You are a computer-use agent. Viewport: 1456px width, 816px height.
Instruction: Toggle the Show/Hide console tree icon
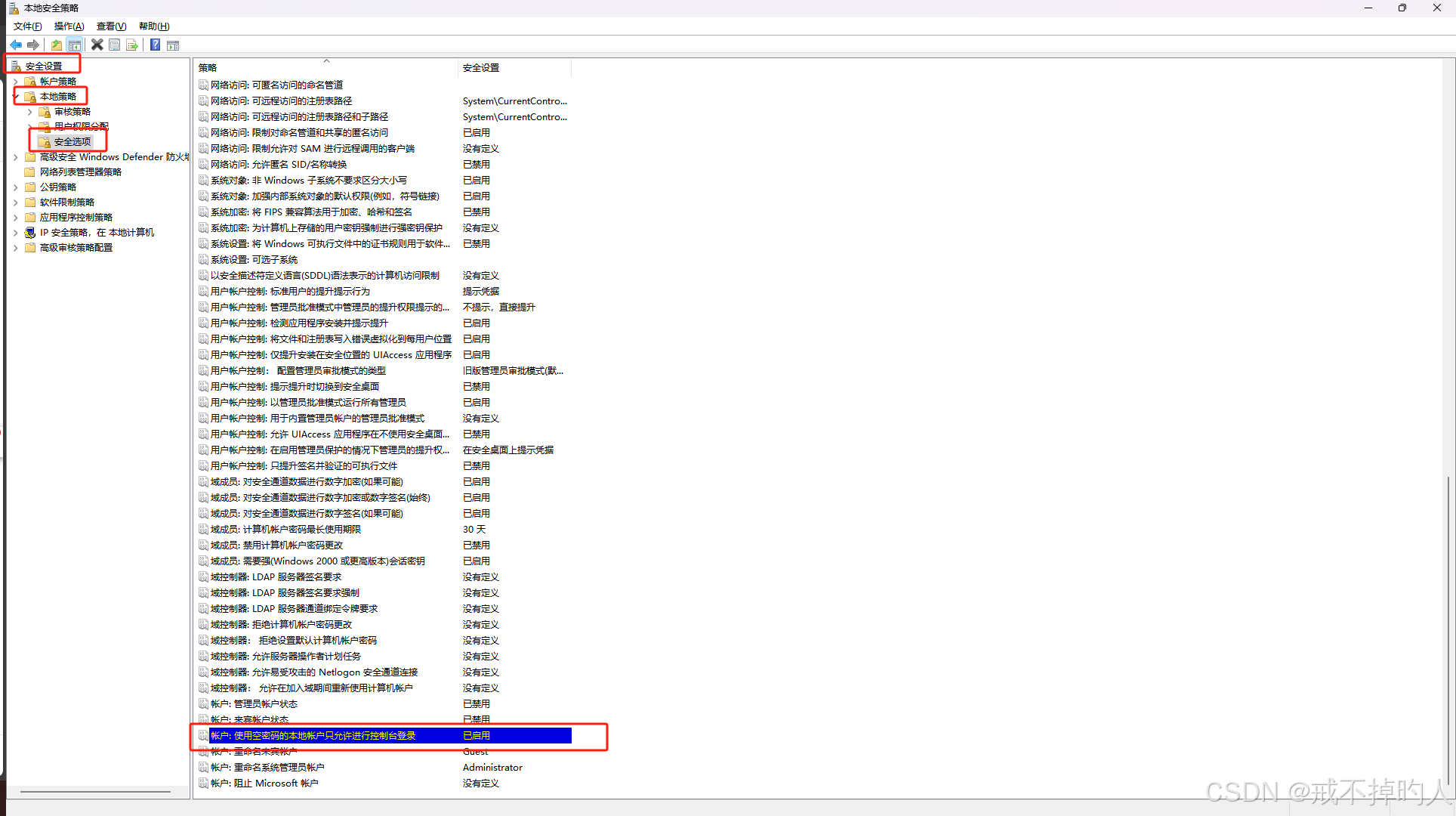74,45
